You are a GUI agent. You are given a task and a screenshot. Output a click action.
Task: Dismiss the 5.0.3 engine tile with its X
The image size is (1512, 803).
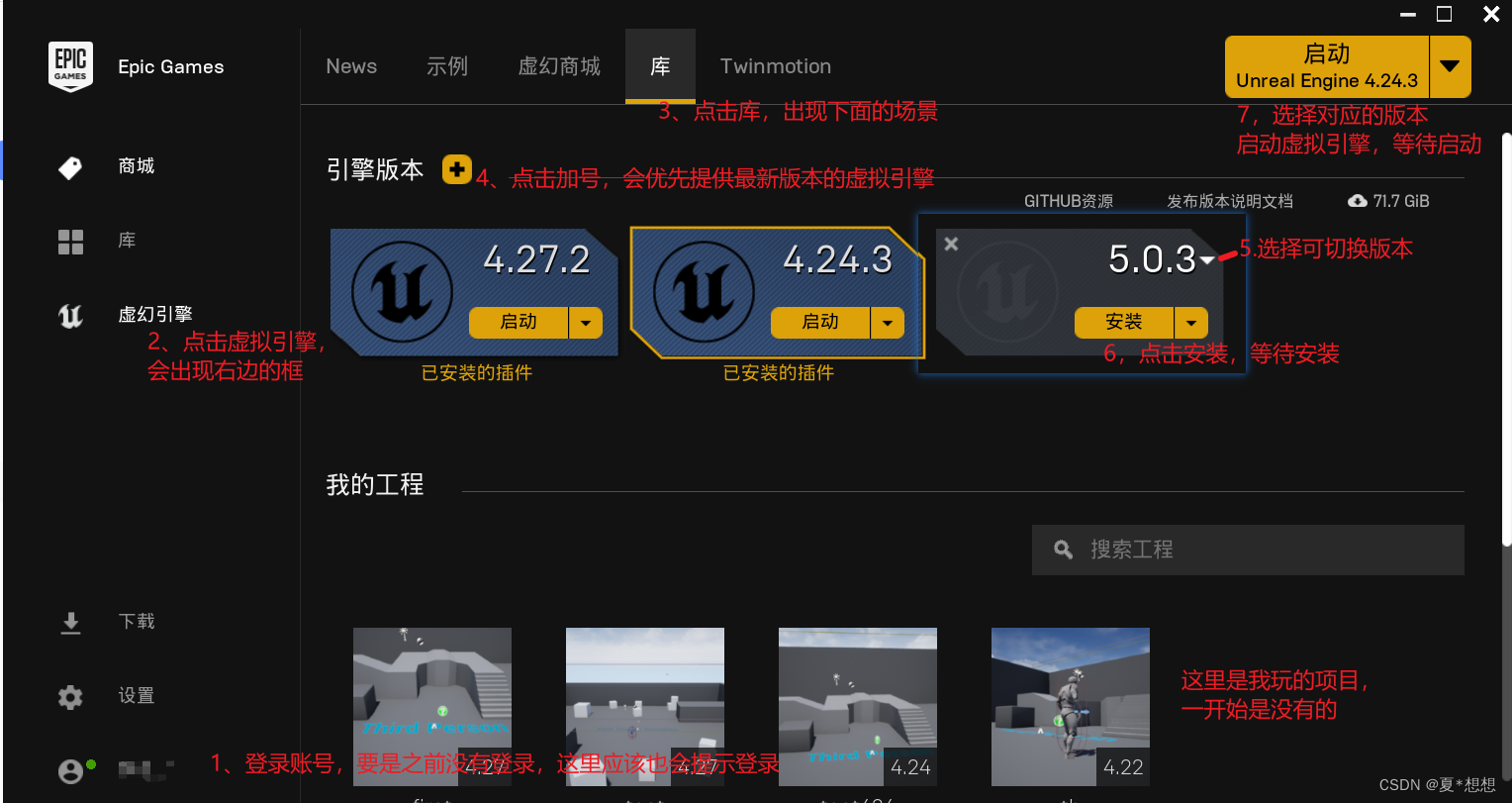(x=951, y=243)
